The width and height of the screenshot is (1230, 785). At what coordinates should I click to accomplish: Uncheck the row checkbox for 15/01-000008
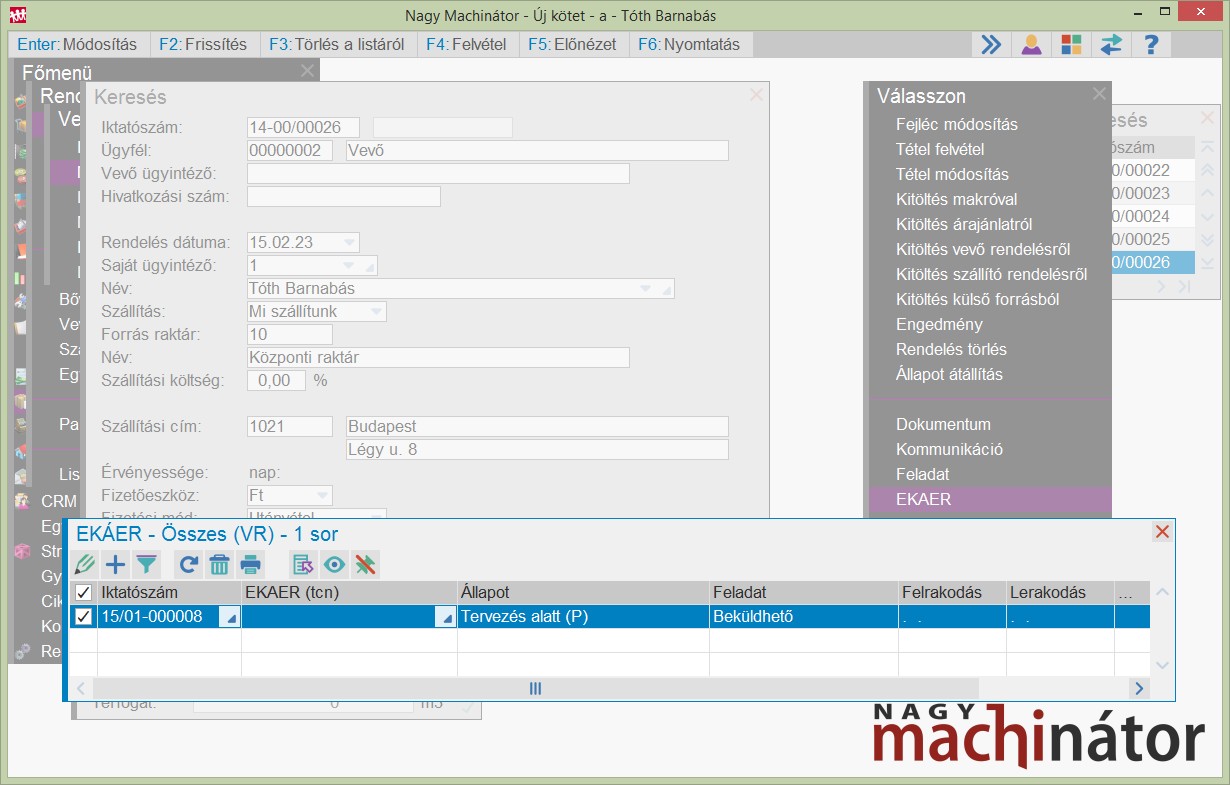coord(84,617)
